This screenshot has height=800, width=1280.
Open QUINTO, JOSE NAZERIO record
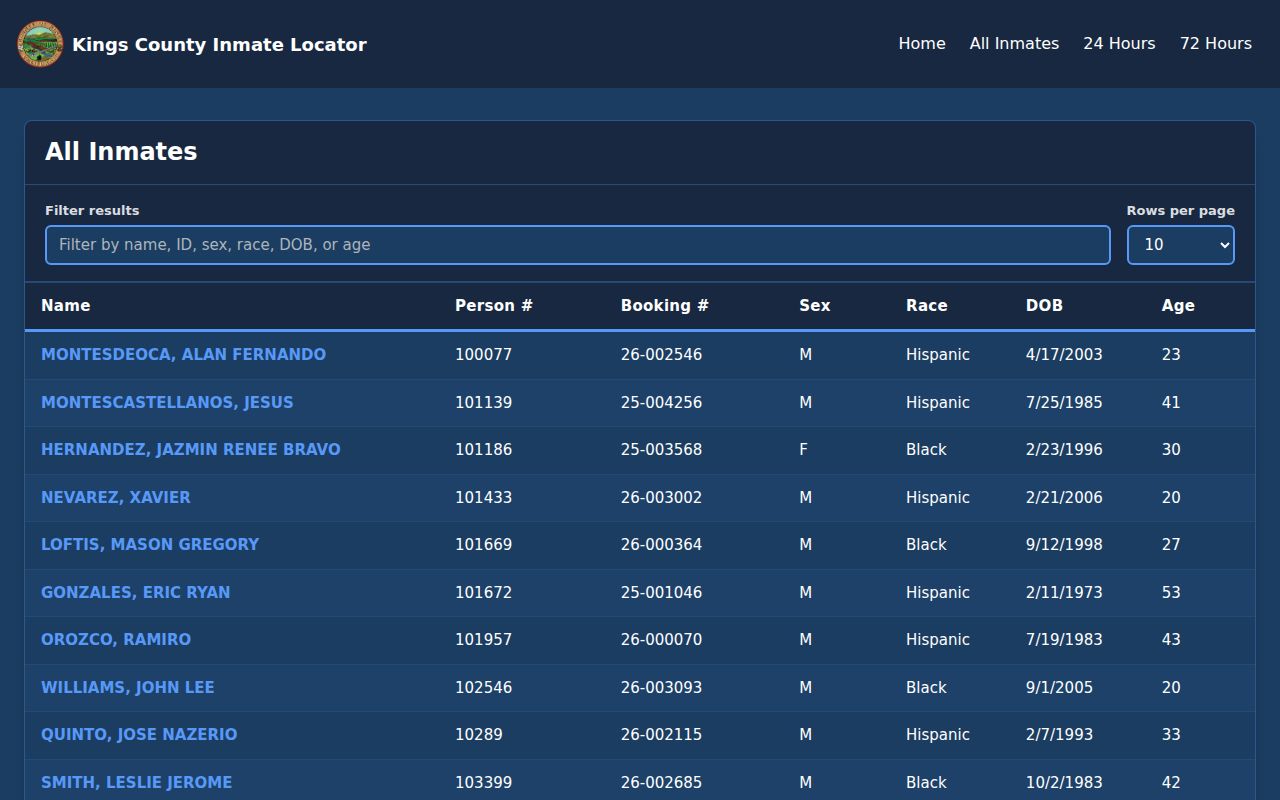(139, 735)
